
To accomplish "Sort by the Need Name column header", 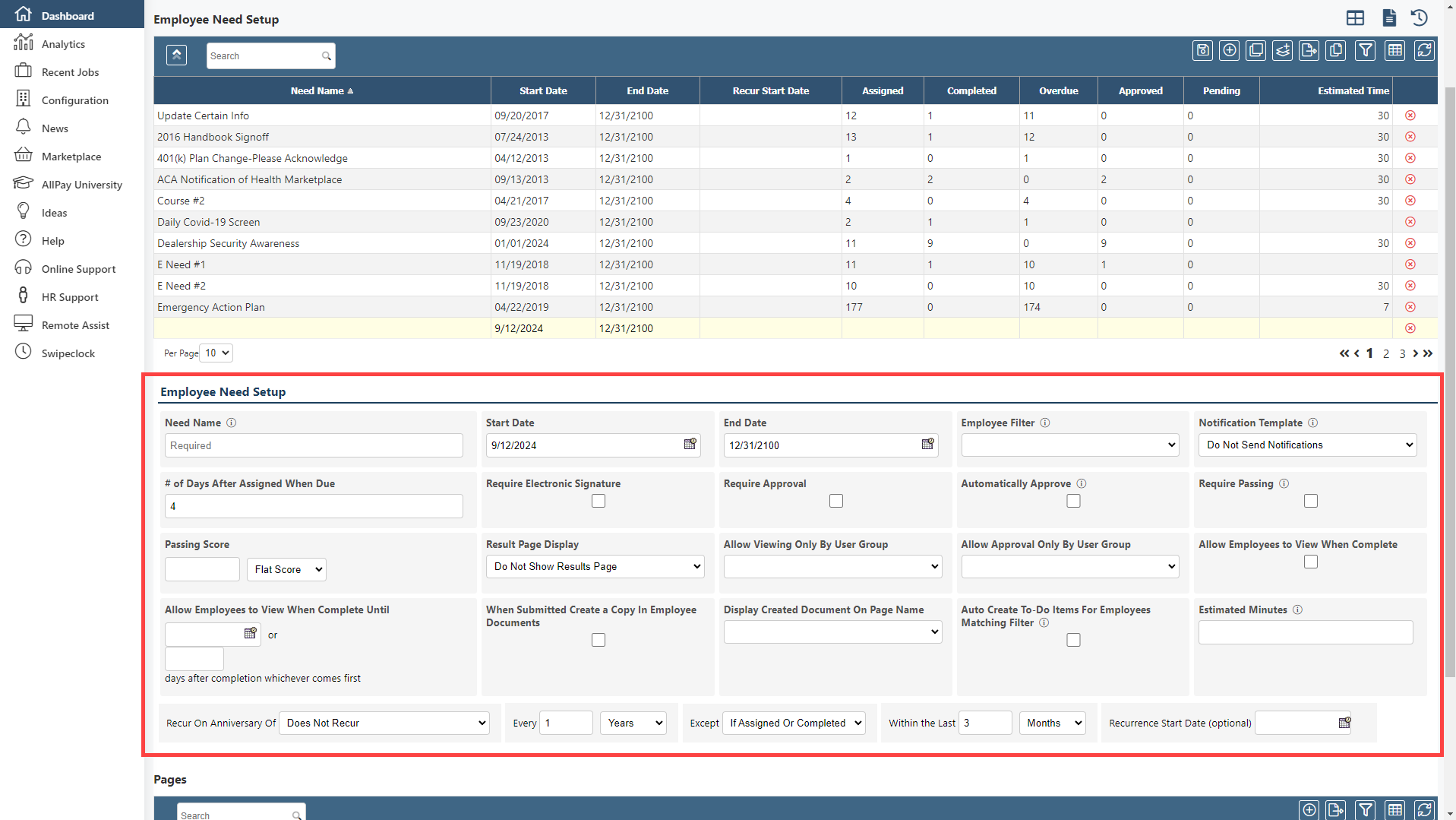I will (322, 90).
